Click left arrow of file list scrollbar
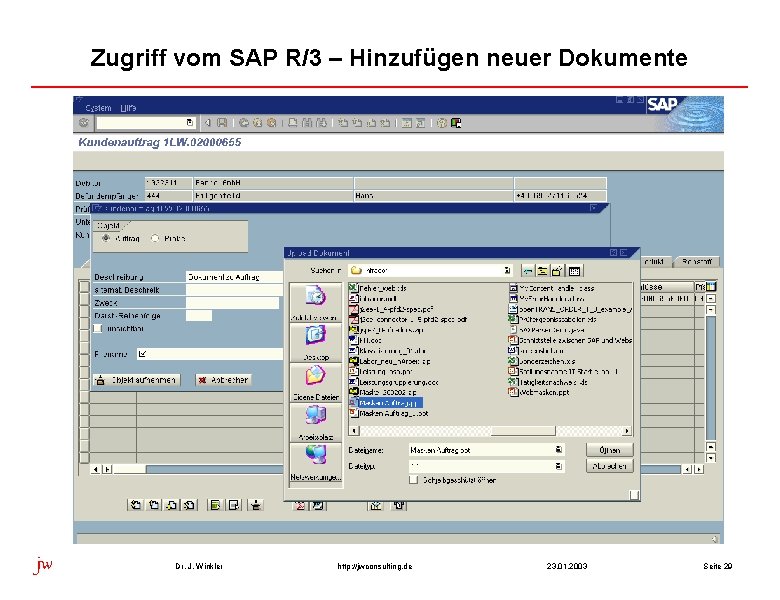 tap(354, 431)
